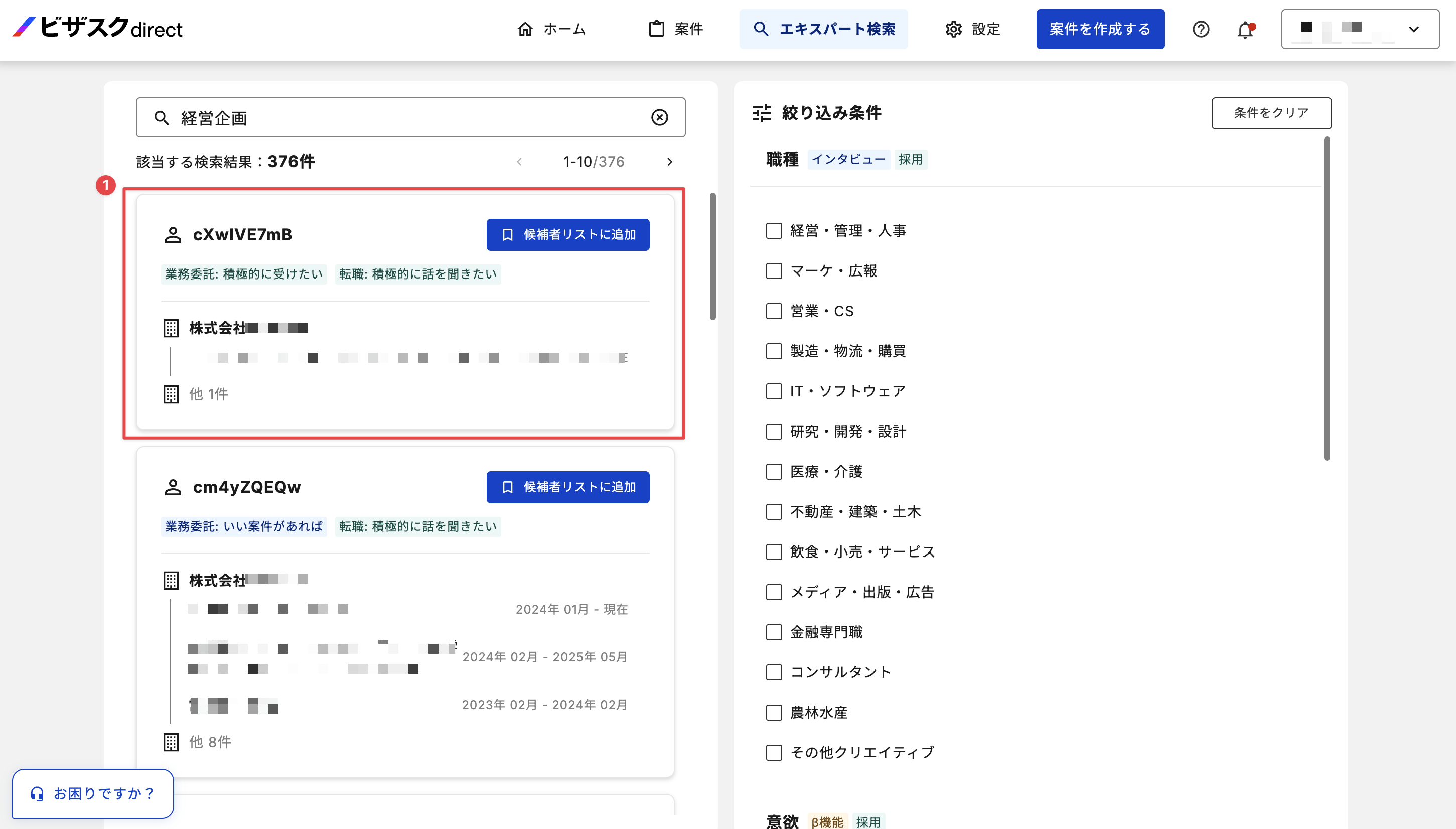Check the 医療・介護 checkbox
The width and height of the screenshot is (1456, 829).
click(x=774, y=471)
